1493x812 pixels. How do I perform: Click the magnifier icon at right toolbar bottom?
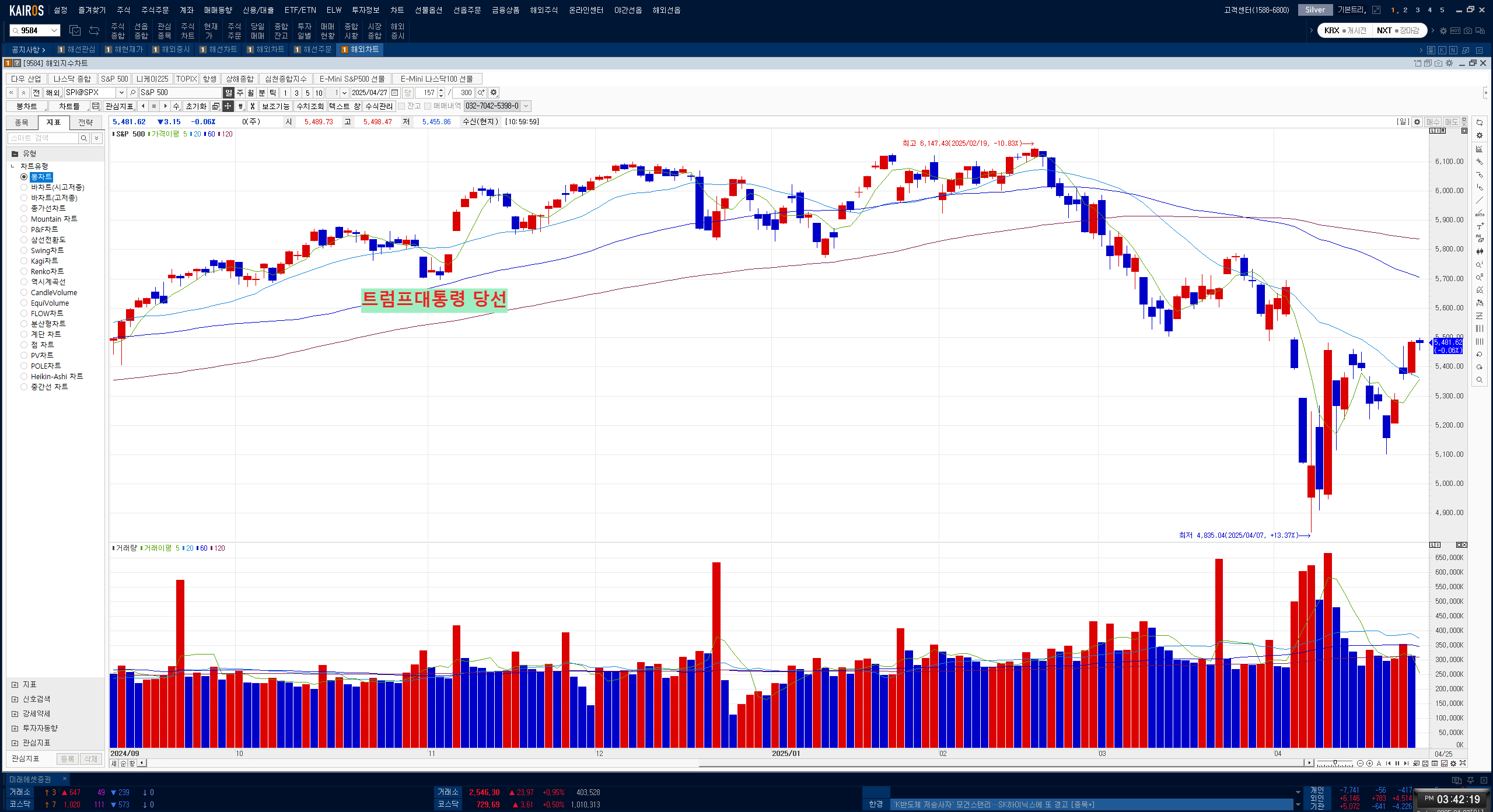pyautogui.click(x=1479, y=380)
